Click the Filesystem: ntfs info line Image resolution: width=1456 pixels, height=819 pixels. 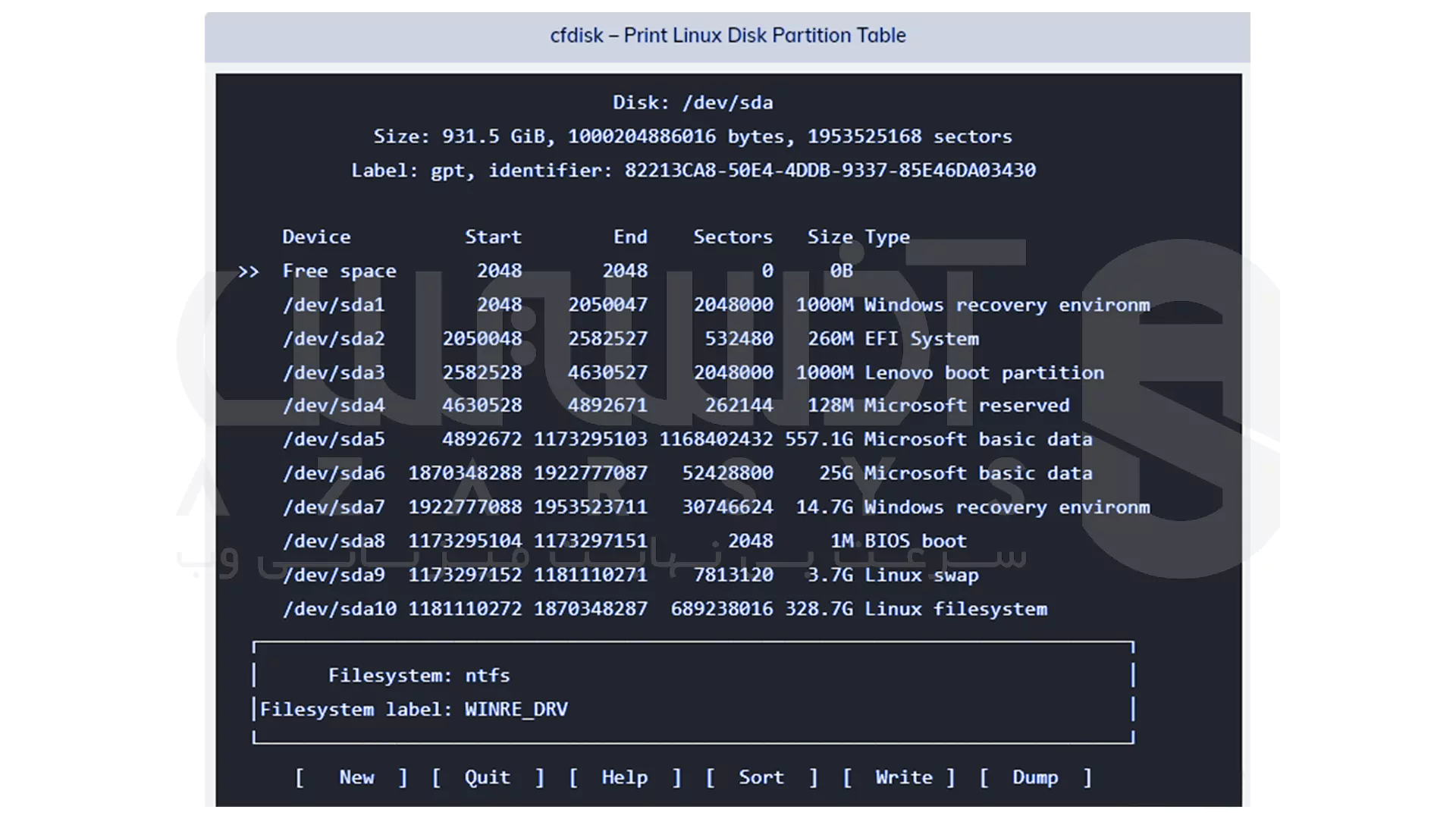pos(419,676)
